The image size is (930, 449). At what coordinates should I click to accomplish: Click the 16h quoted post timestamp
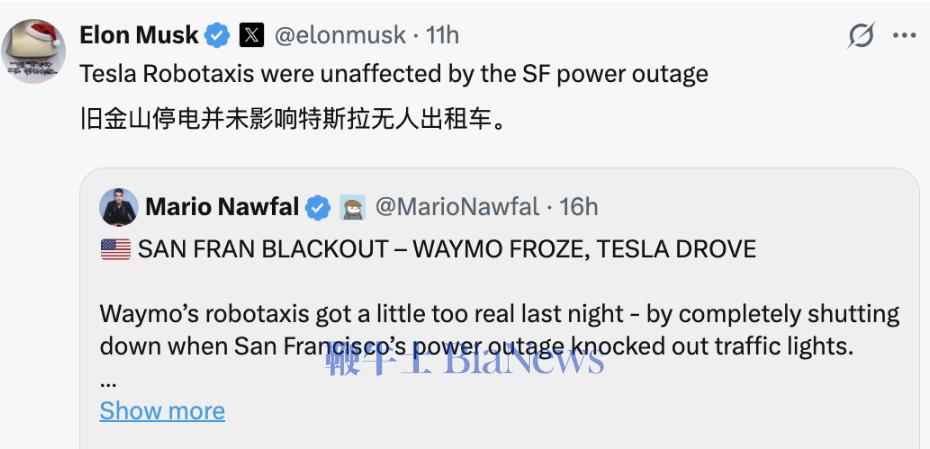pos(579,207)
